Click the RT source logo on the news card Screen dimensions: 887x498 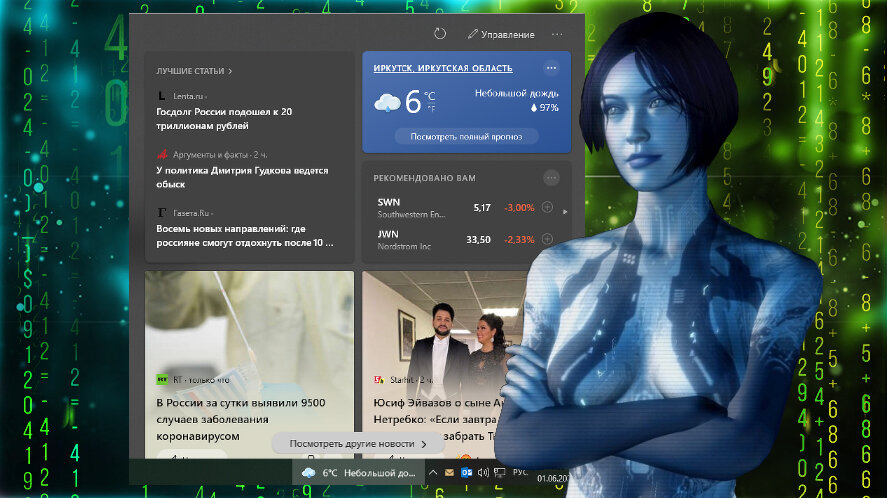162,379
